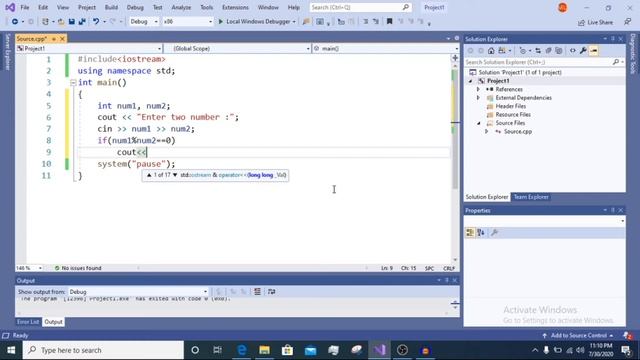Toggle word wrap icon in Output panel
This screenshot has height=360, width=640.
(271, 291)
